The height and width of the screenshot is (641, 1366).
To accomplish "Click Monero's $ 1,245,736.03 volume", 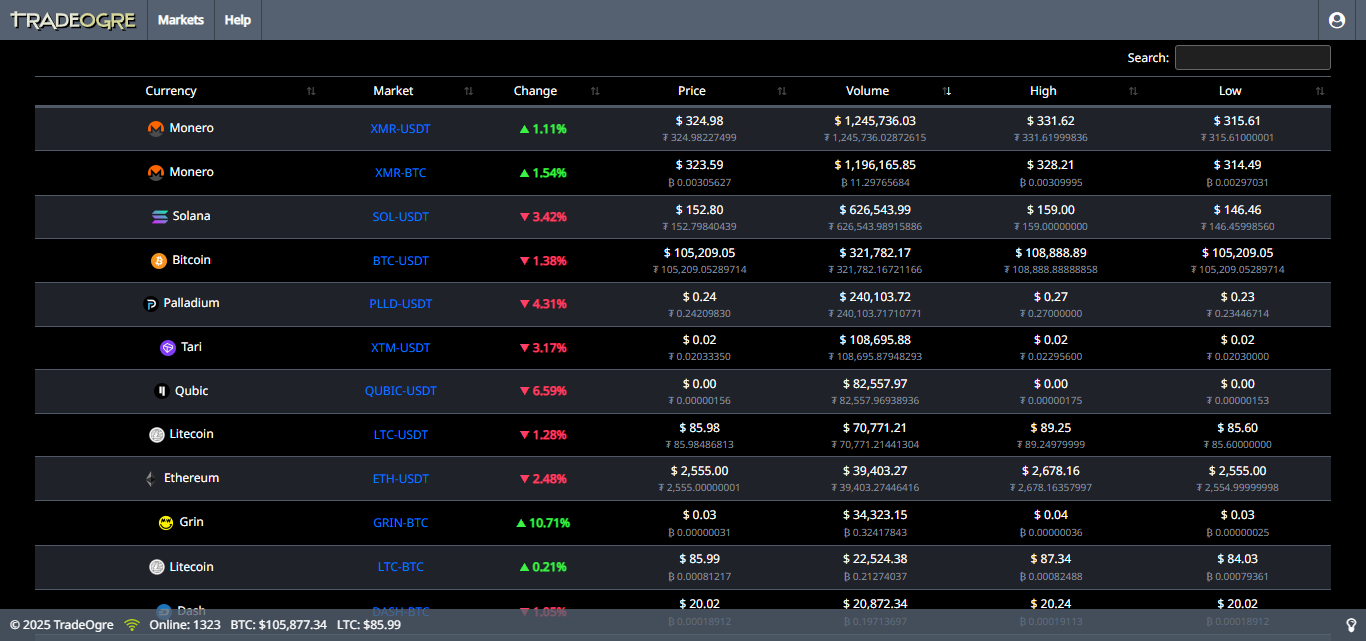I will [875, 121].
